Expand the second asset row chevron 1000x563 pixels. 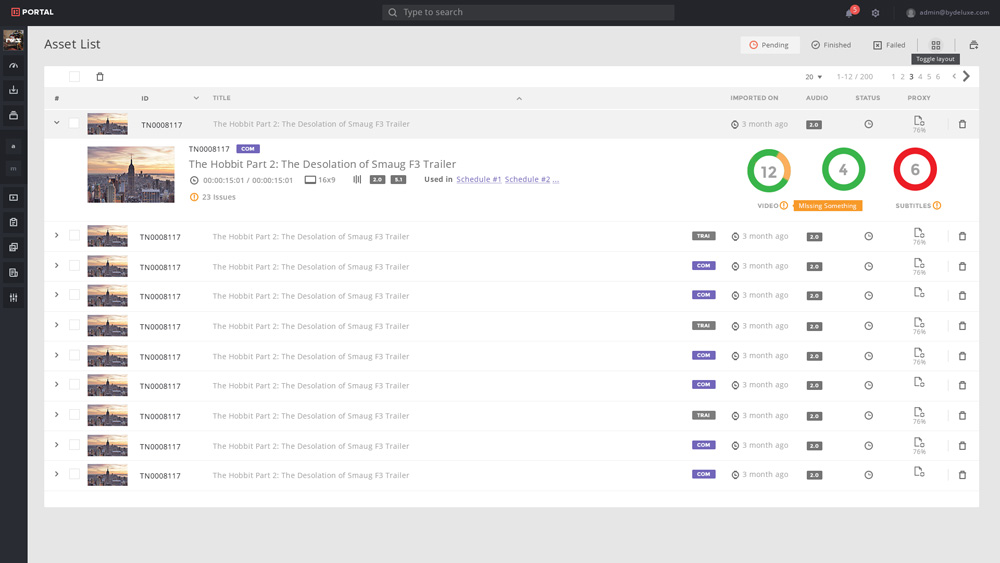(57, 236)
